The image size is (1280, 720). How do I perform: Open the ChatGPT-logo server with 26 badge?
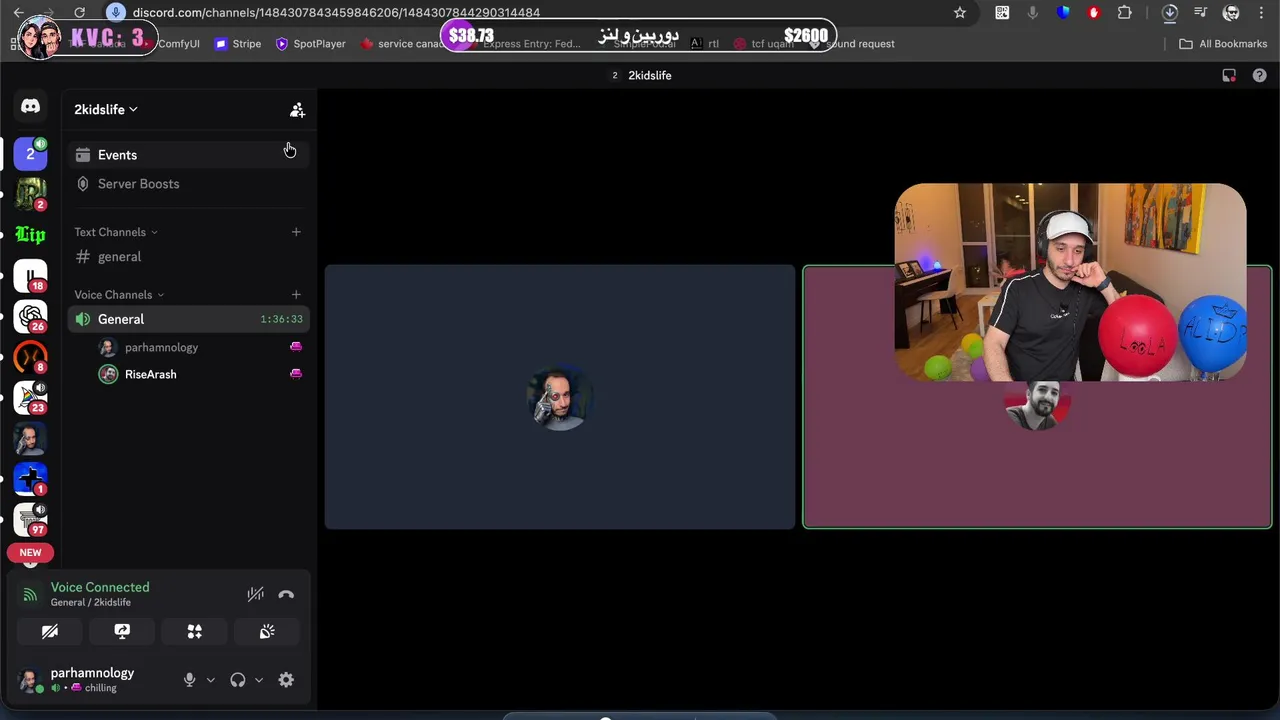pyautogui.click(x=30, y=317)
